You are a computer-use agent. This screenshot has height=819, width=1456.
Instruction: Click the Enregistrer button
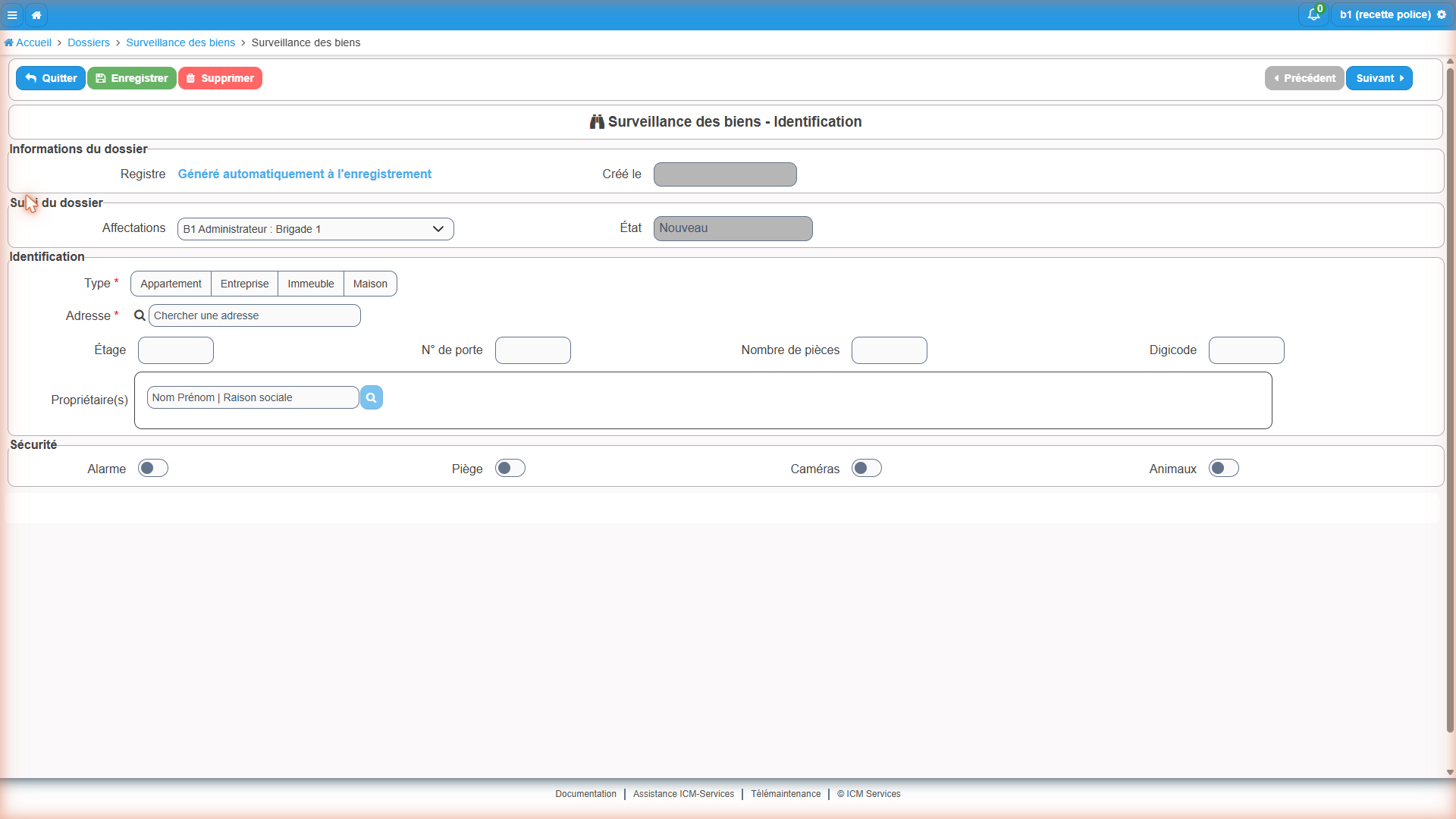coord(132,78)
